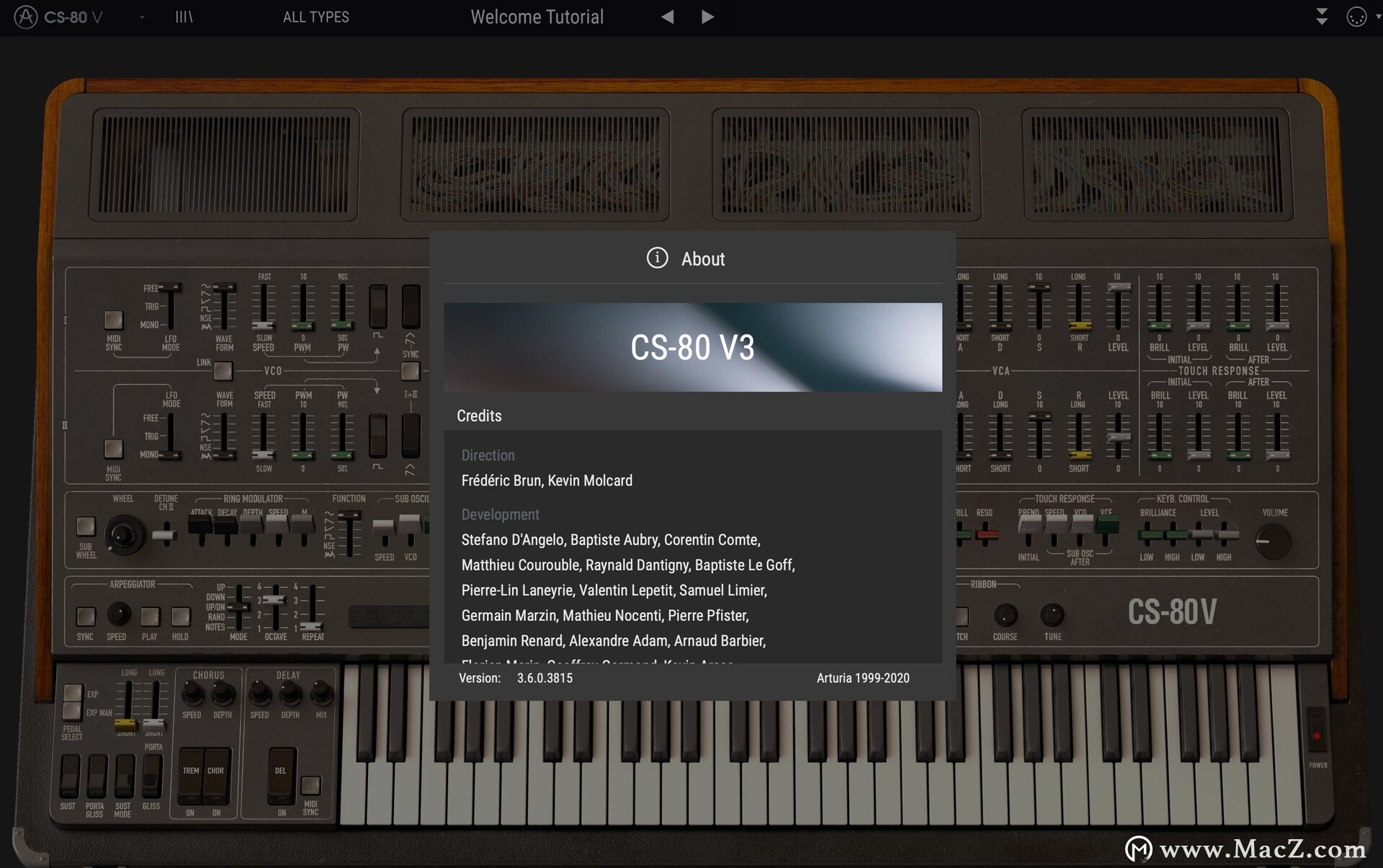Click the Delay SPEED knob
This screenshot has width=1383, height=868.
tap(259, 694)
